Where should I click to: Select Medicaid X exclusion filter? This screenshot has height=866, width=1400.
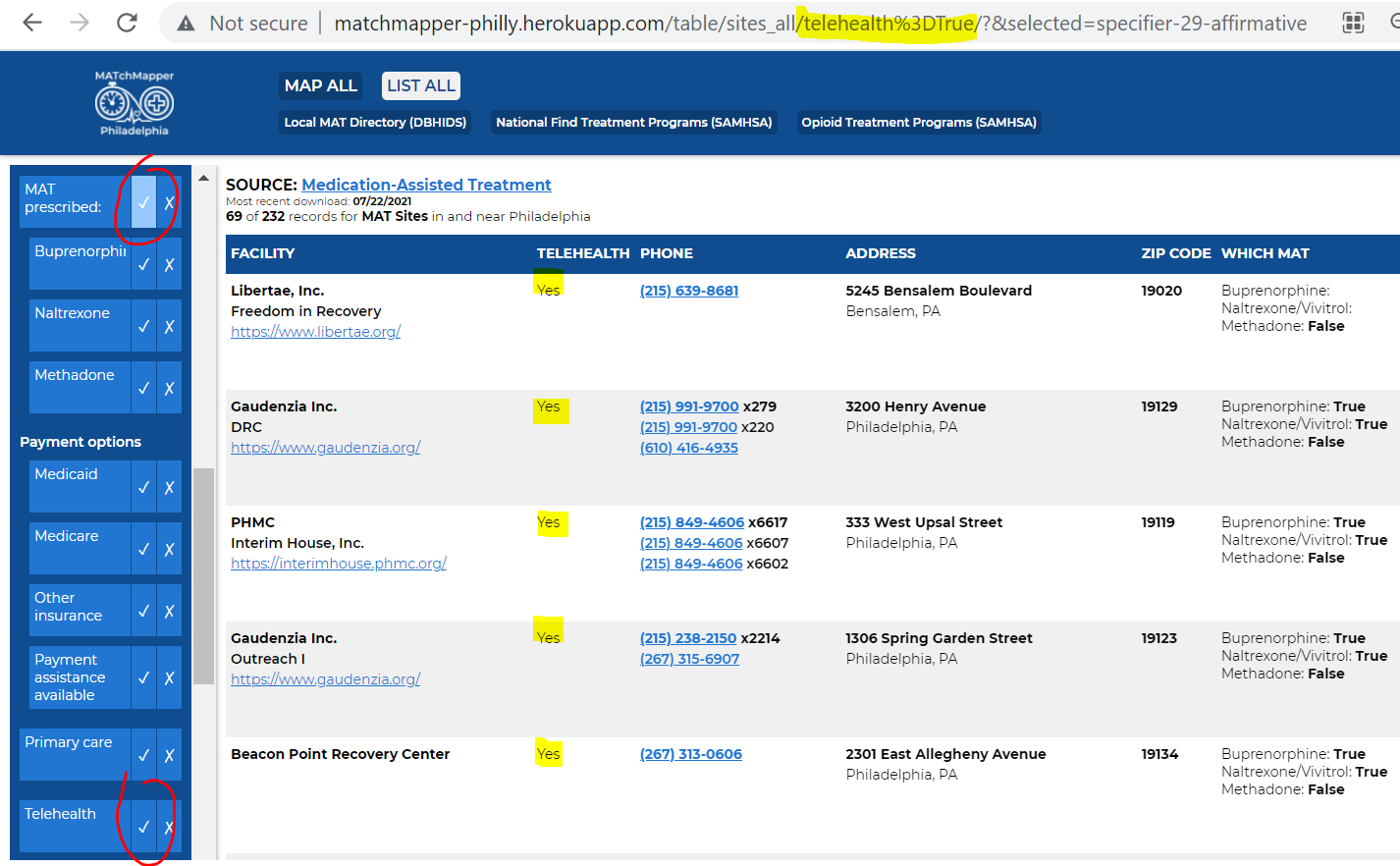tap(169, 487)
